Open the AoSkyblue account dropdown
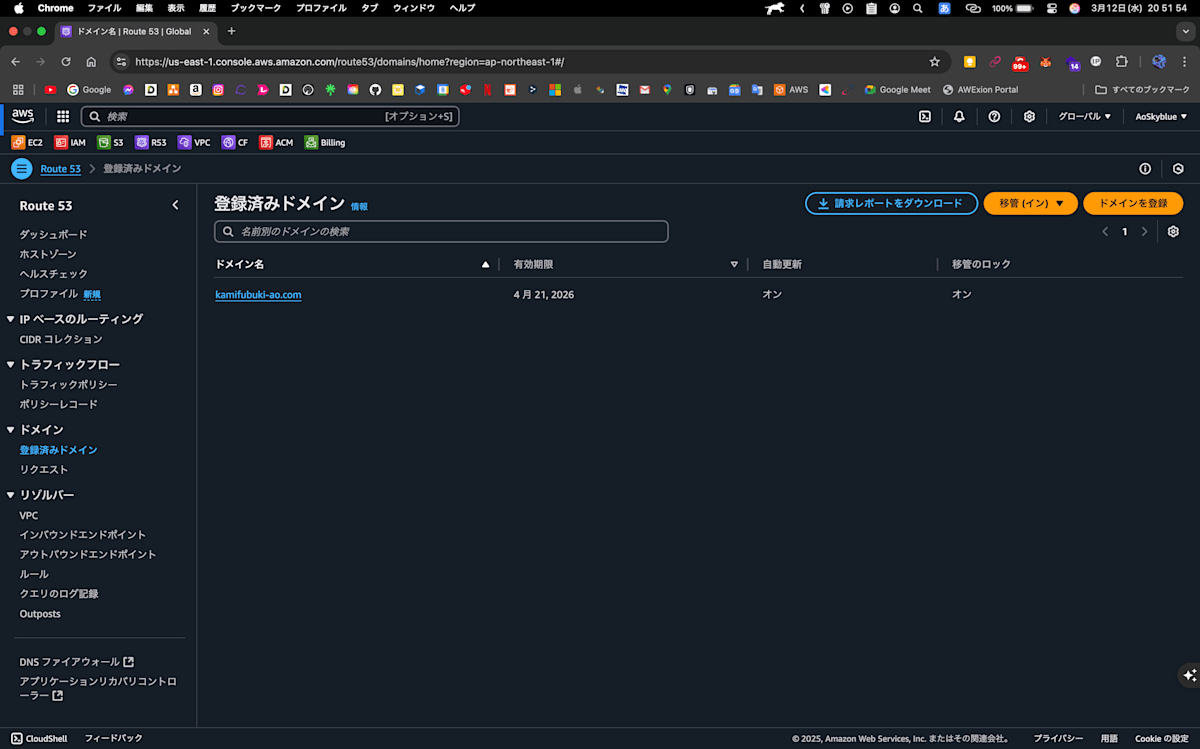Viewport: 1200px width, 749px height. (1161, 116)
